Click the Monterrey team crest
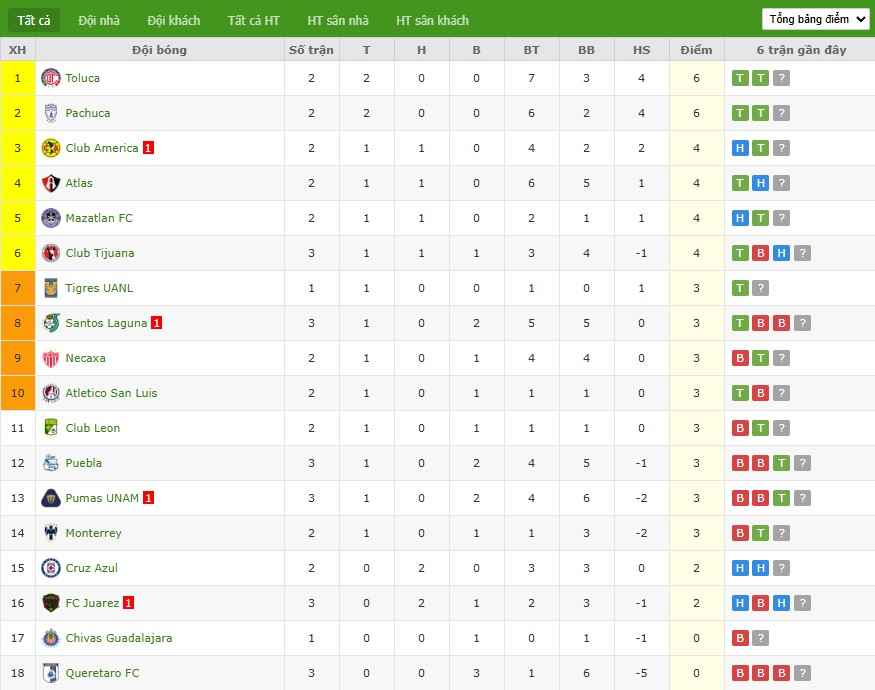Screen dimensions: 875x690 coord(51,533)
